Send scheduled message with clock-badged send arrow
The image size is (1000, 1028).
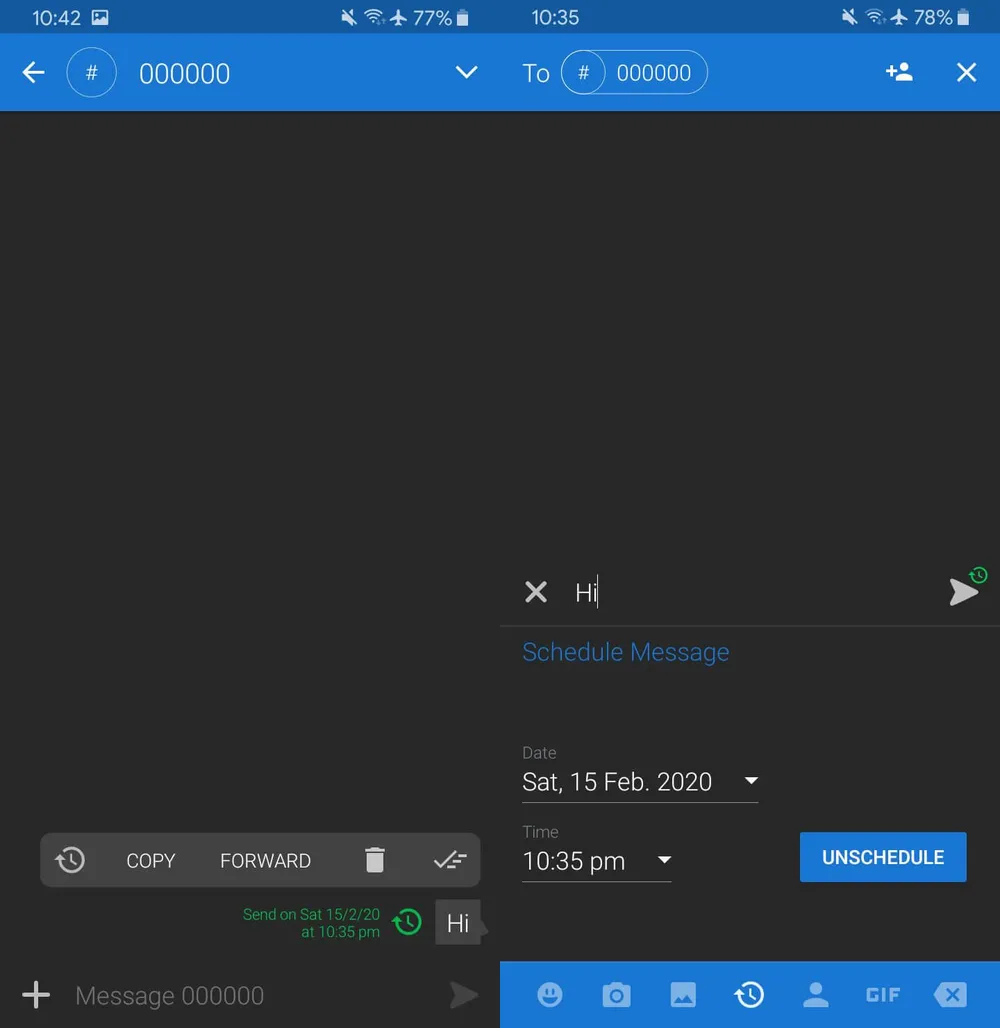point(967,588)
